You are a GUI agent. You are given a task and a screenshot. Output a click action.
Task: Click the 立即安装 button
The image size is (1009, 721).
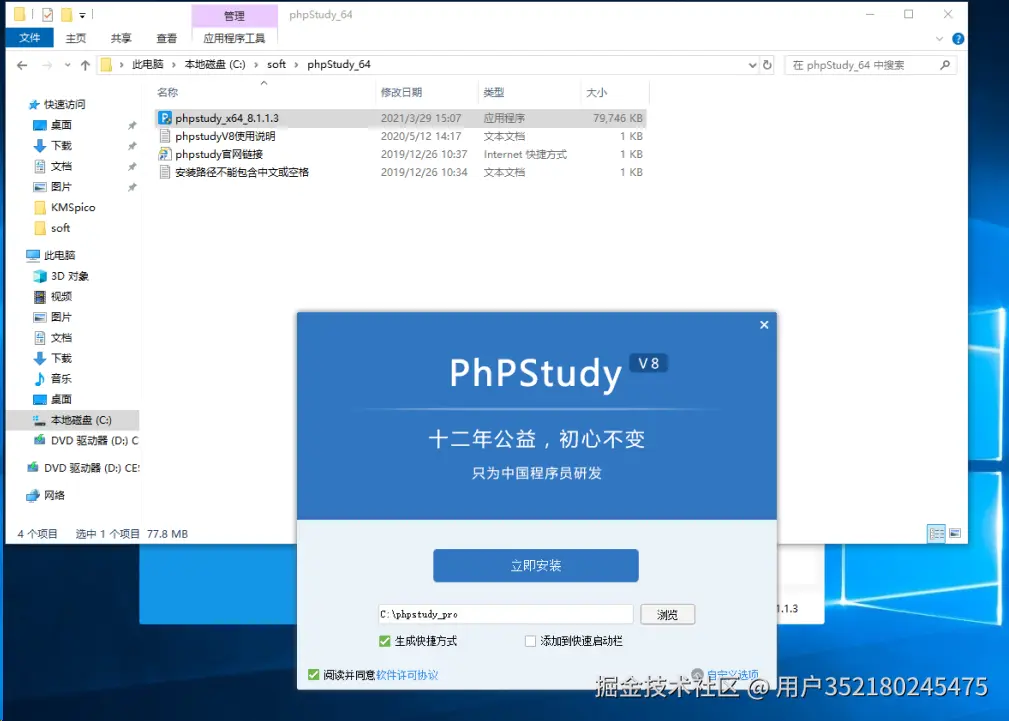(535, 566)
